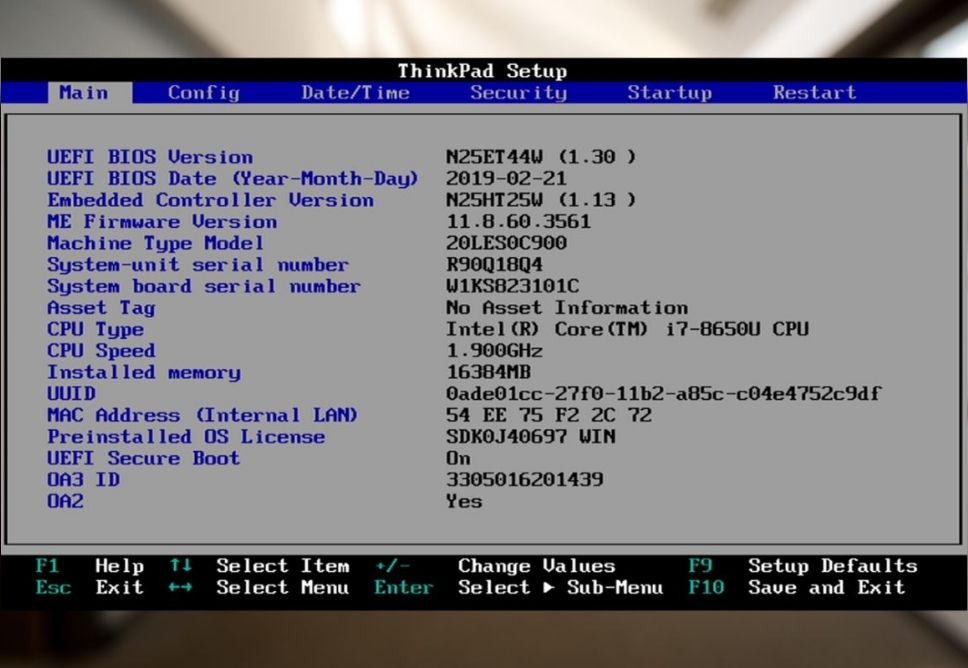Click the ThinkPad Setup title

pyautogui.click(x=482, y=71)
